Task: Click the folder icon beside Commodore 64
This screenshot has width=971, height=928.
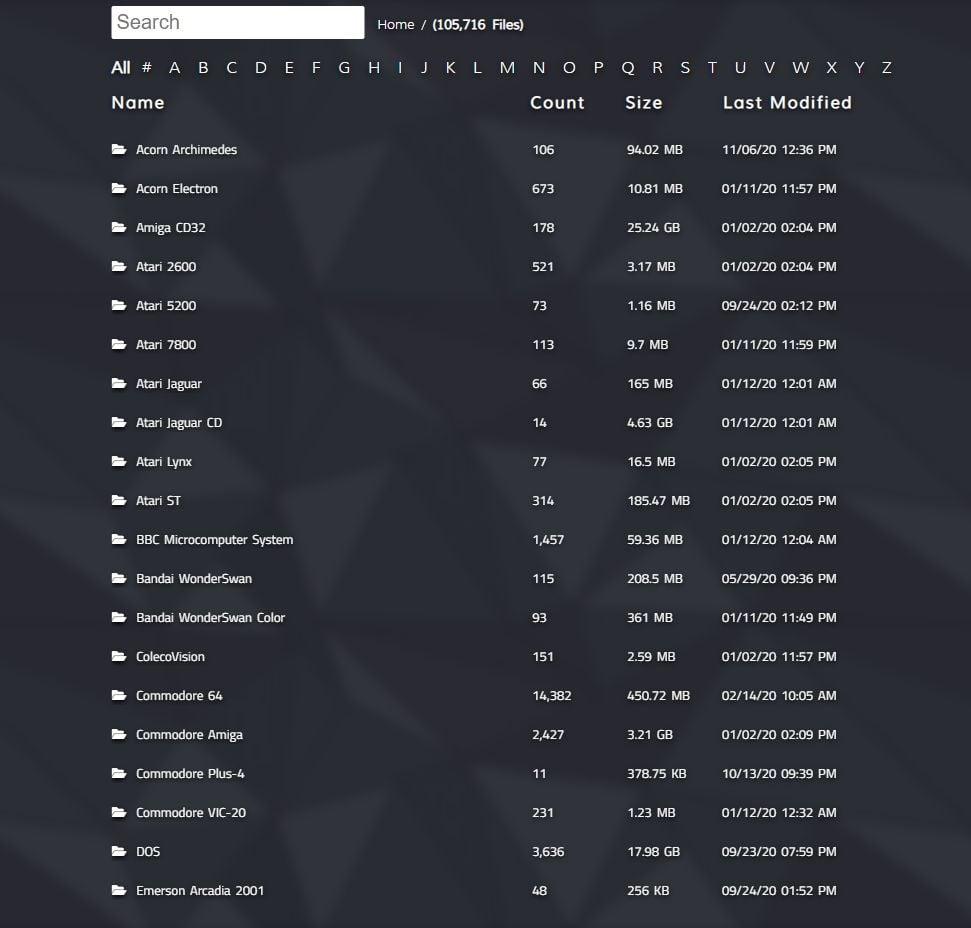Action: (x=118, y=695)
